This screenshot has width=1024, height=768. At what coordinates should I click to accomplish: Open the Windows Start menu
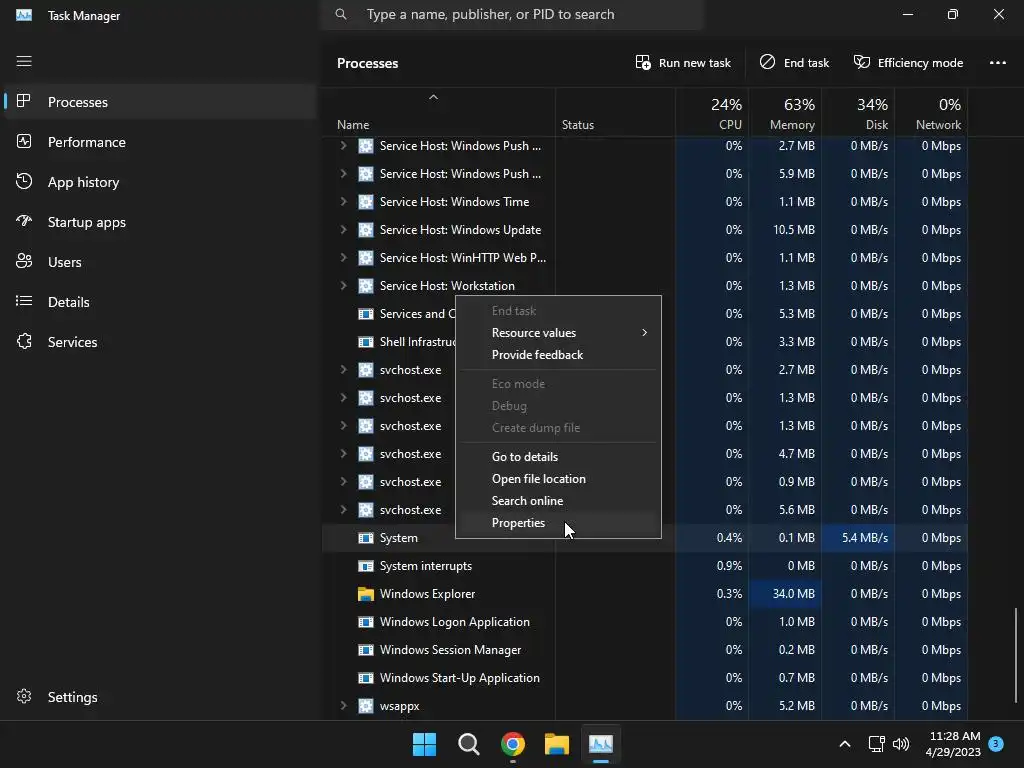(x=424, y=744)
